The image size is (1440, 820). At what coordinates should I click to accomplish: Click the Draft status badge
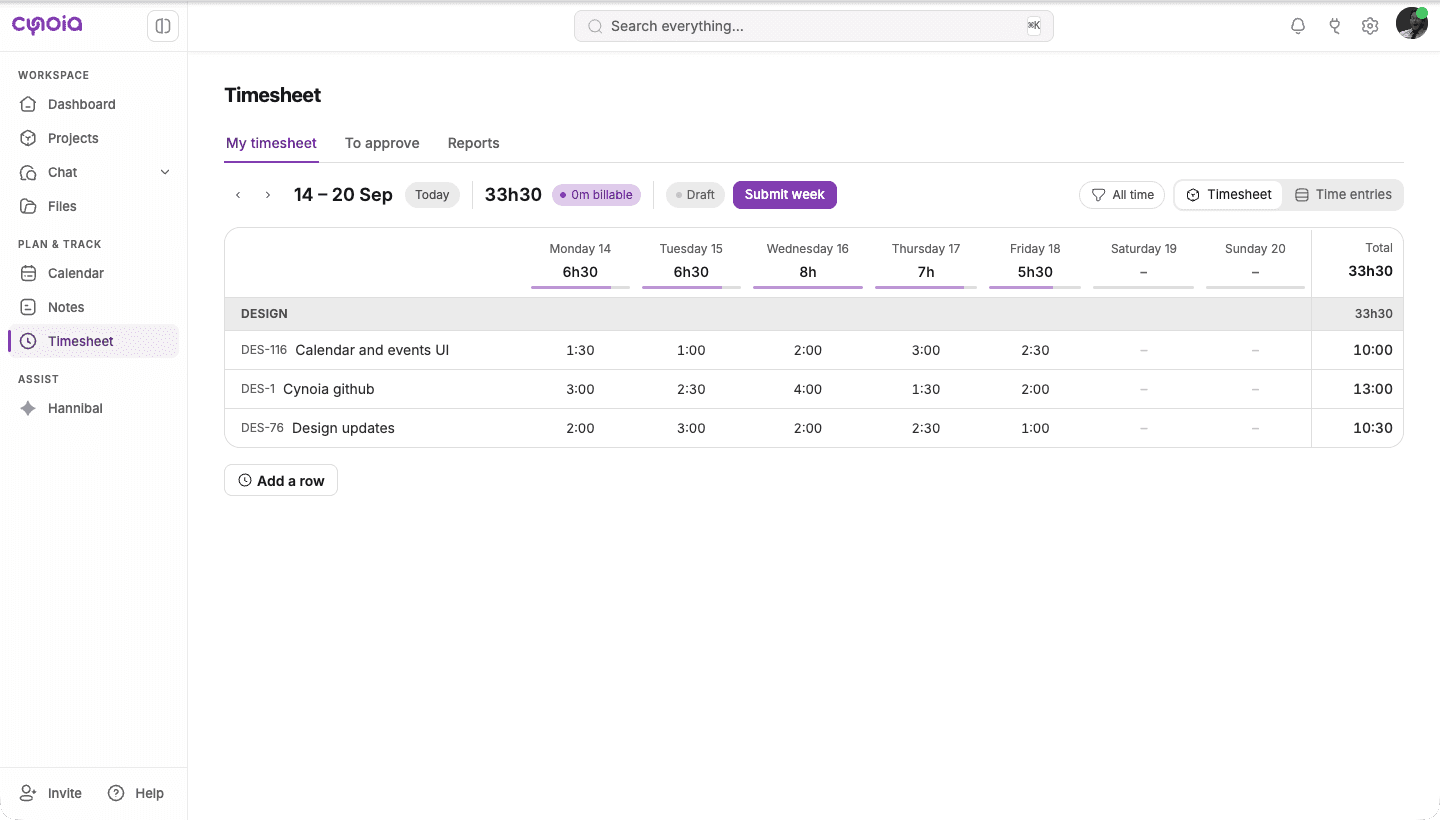[695, 195]
